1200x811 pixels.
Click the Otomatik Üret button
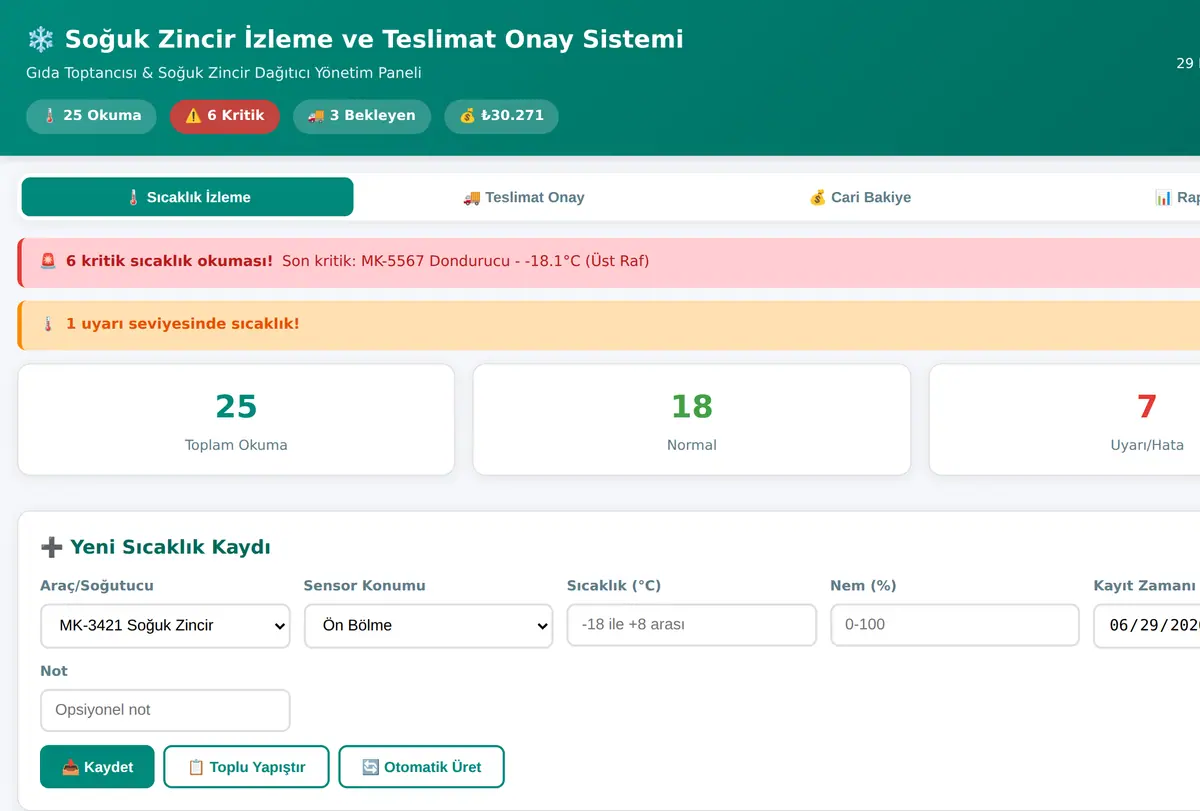point(421,767)
